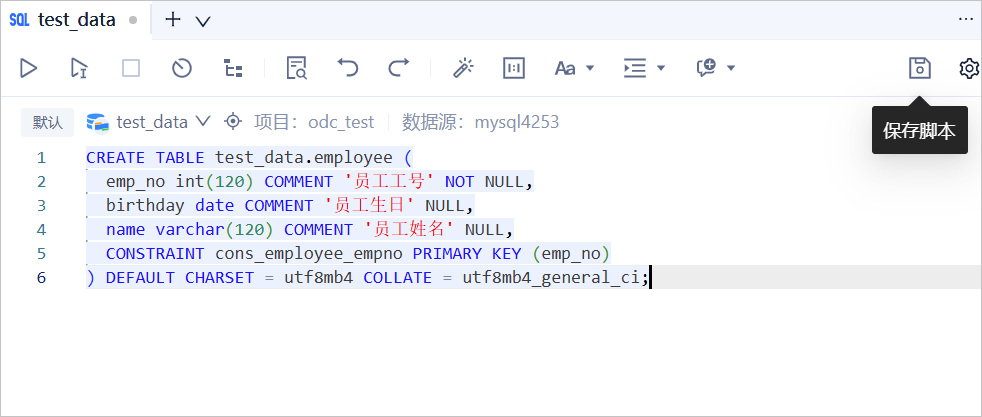Click the 默认 session label button
This screenshot has width=982, height=417.
pyautogui.click(x=48, y=122)
